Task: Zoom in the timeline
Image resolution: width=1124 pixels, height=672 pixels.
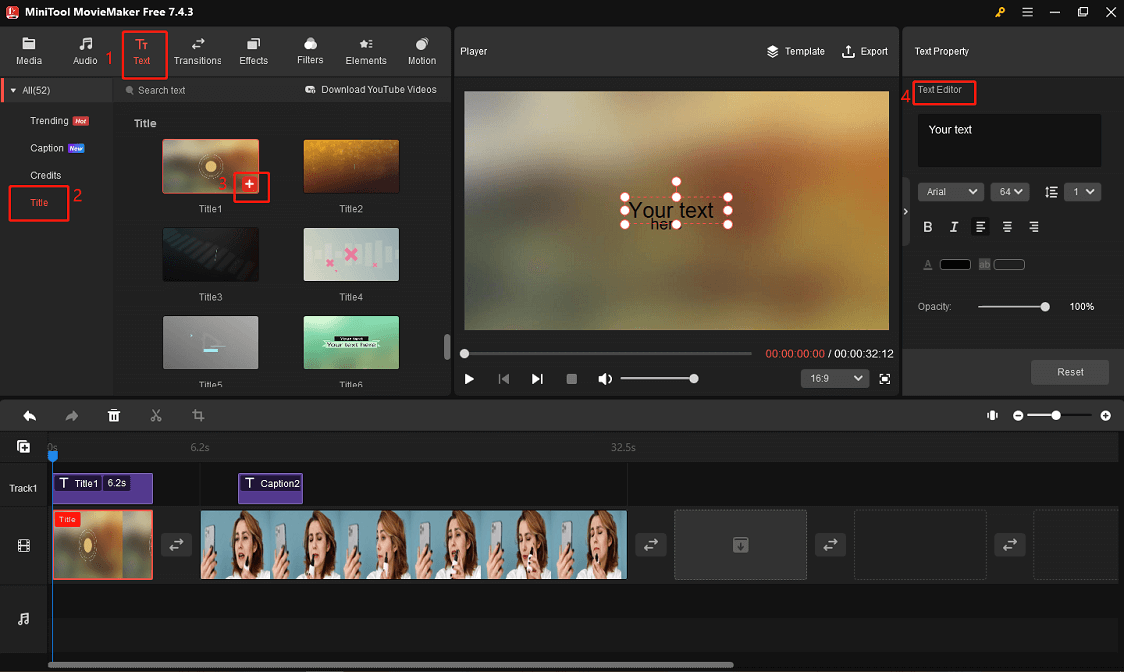Action: coord(1105,416)
